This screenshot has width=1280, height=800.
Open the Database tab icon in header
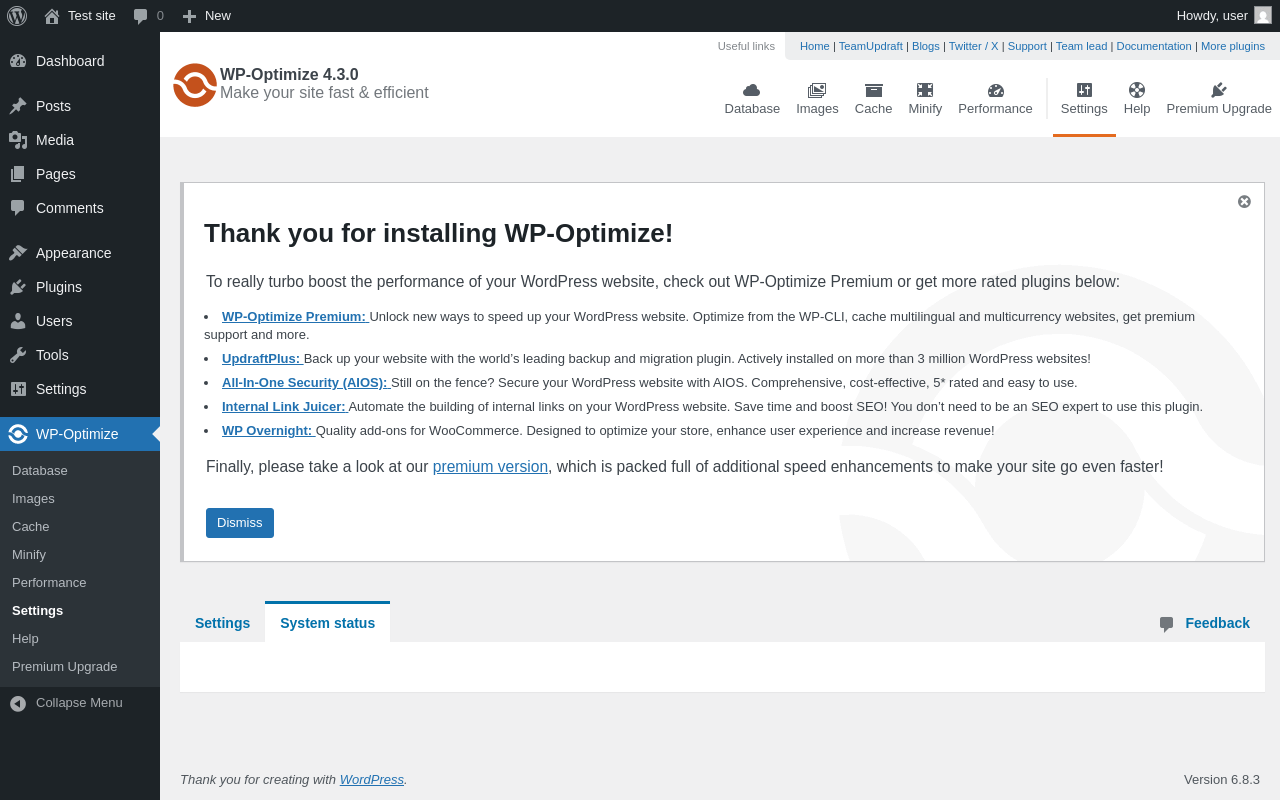coord(752,90)
